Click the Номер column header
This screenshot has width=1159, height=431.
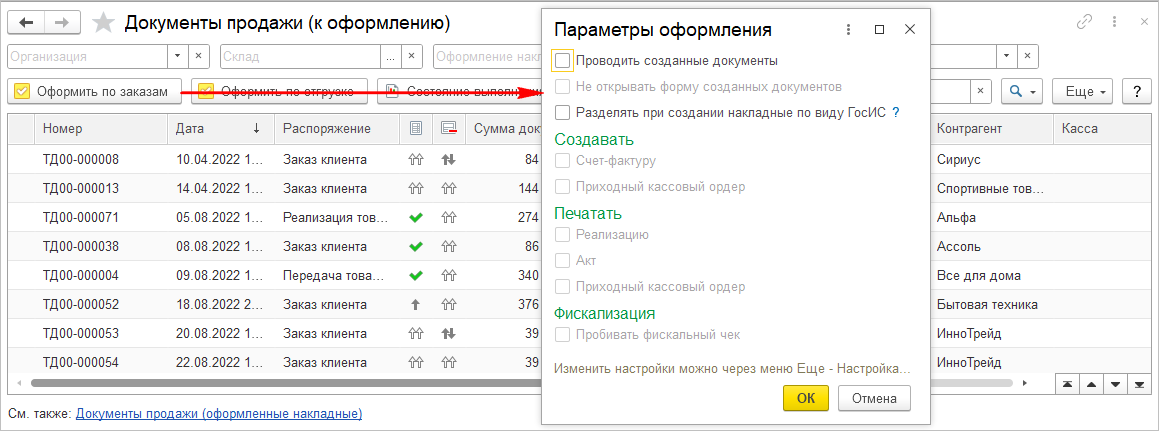100,129
